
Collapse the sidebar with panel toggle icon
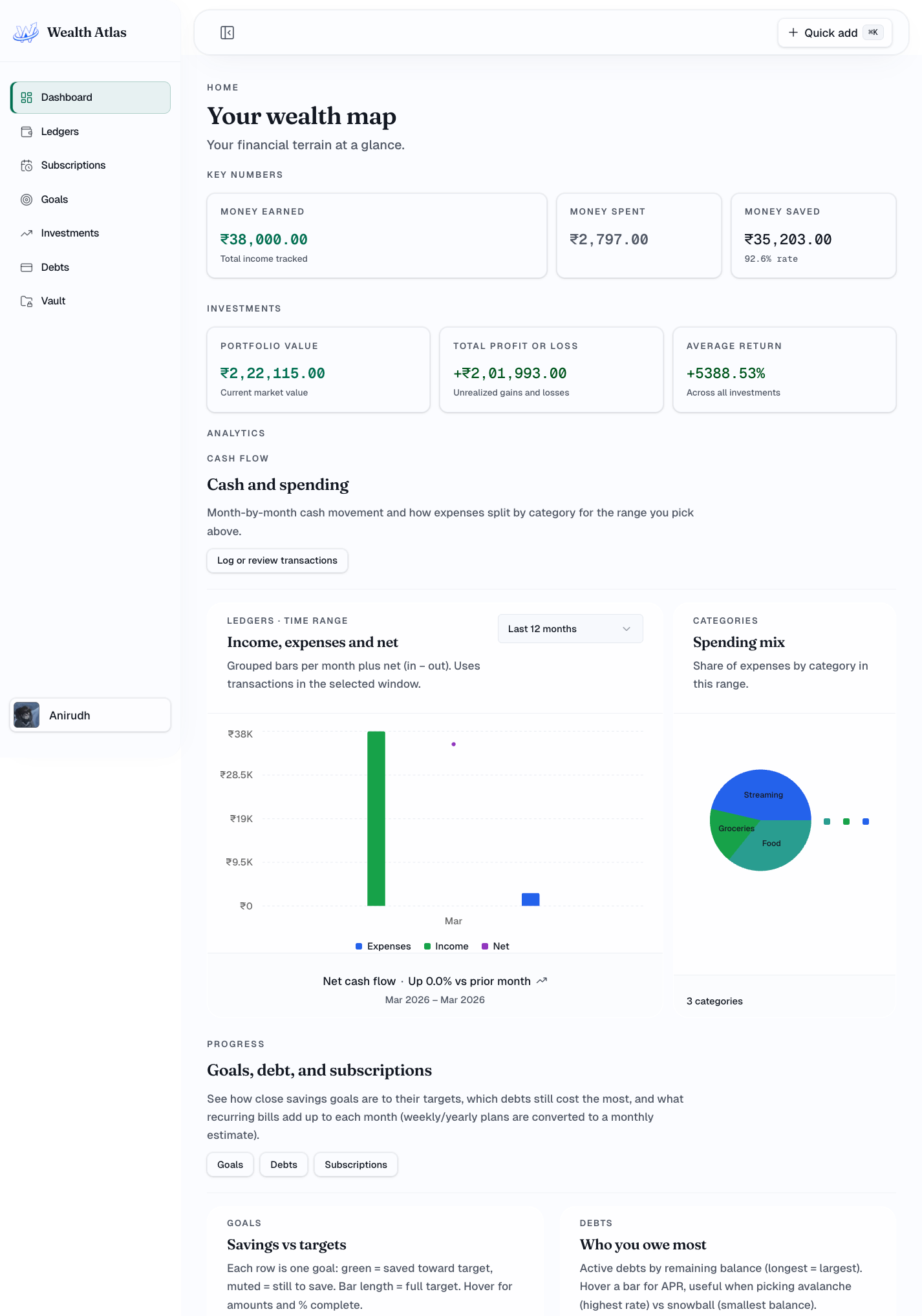[227, 32]
